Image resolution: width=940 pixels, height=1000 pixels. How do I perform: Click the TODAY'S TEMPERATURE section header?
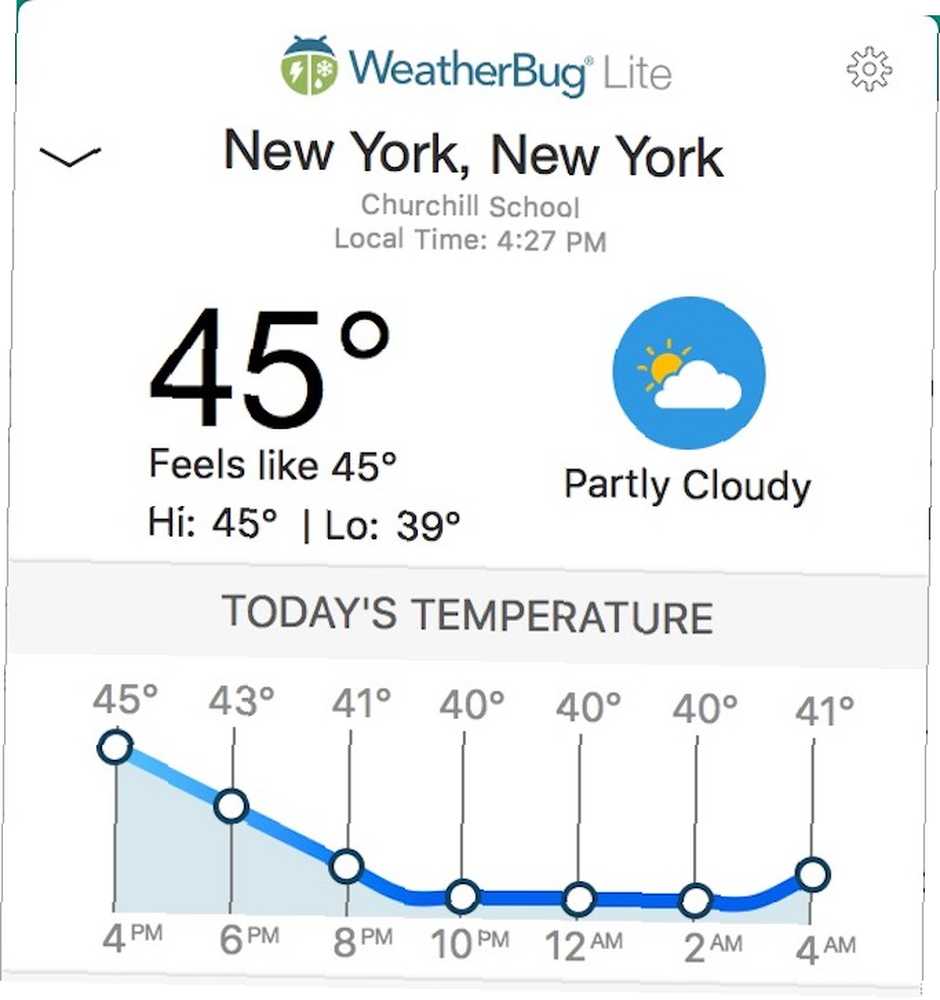[x=467, y=615]
